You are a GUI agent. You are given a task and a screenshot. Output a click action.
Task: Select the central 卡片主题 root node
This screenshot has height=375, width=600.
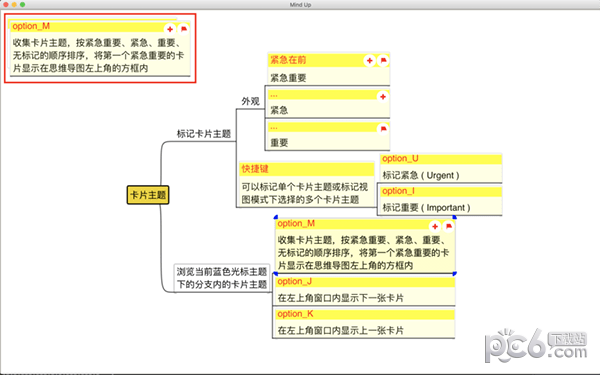click(x=148, y=195)
